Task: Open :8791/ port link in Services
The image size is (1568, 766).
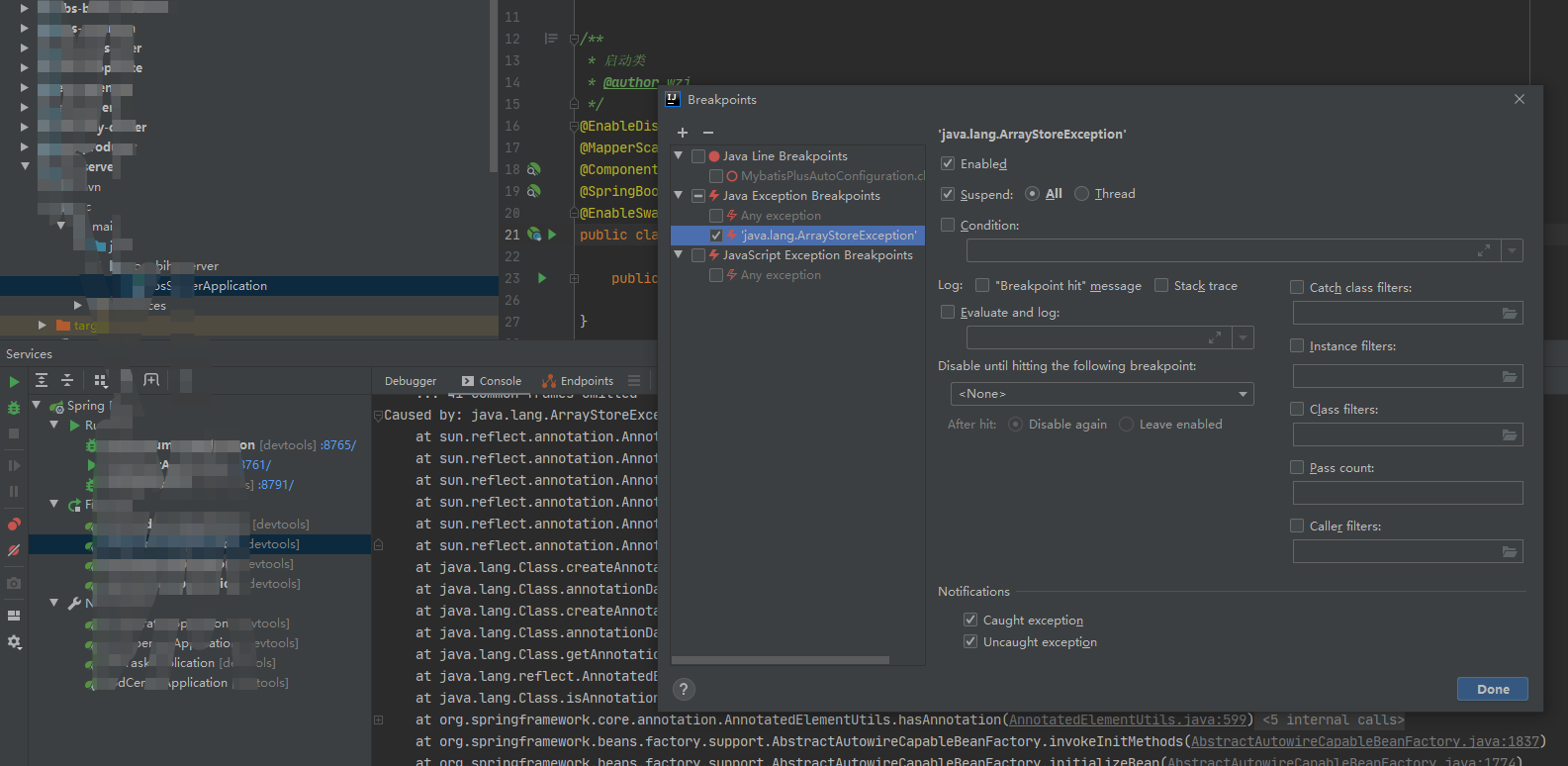Action: (x=276, y=485)
